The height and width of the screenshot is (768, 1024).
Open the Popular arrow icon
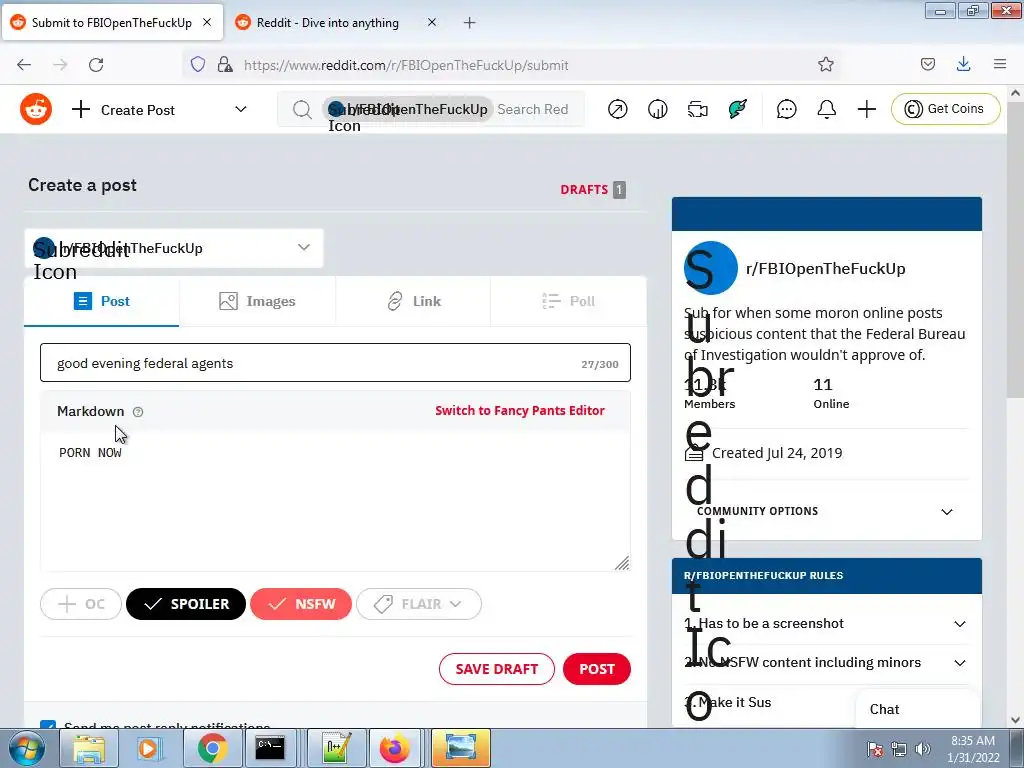click(617, 109)
